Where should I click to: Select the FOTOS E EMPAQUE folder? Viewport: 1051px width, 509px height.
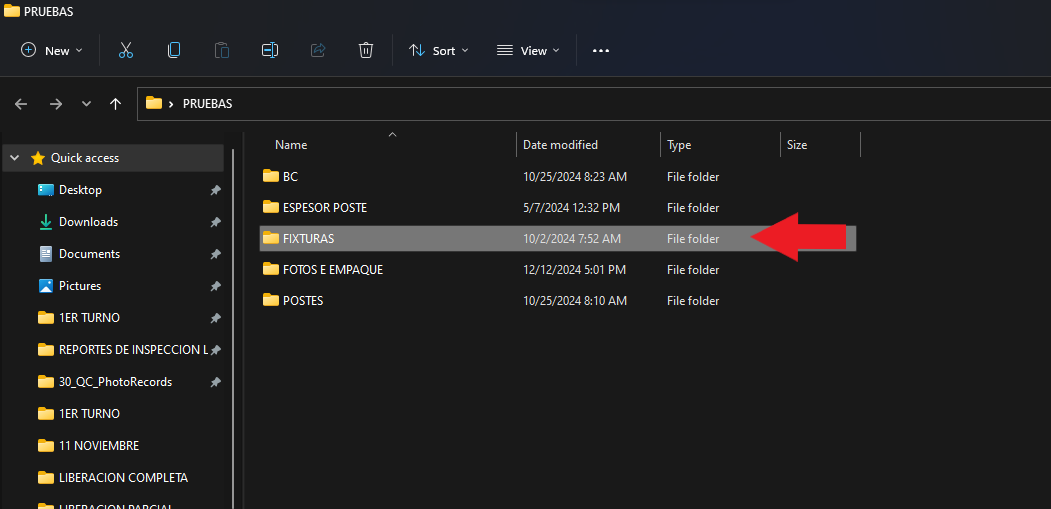tap(558, 270)
